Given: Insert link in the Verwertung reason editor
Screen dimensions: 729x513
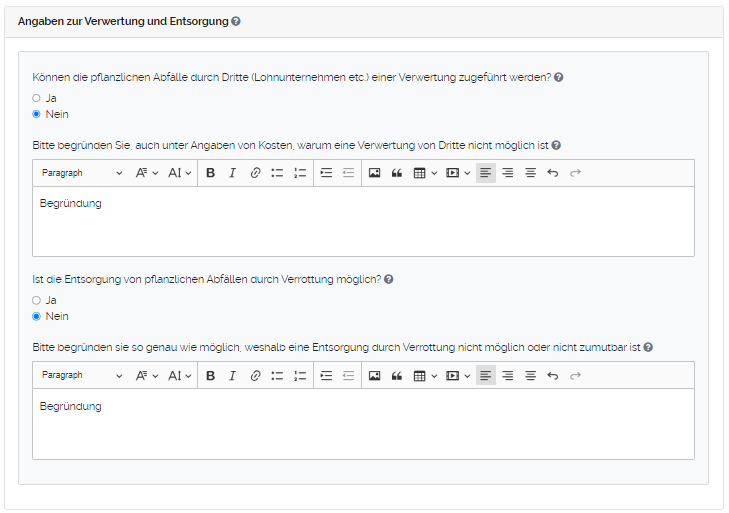Looking at the screenshot, I should pyautogui.click(x=255, y=173).
